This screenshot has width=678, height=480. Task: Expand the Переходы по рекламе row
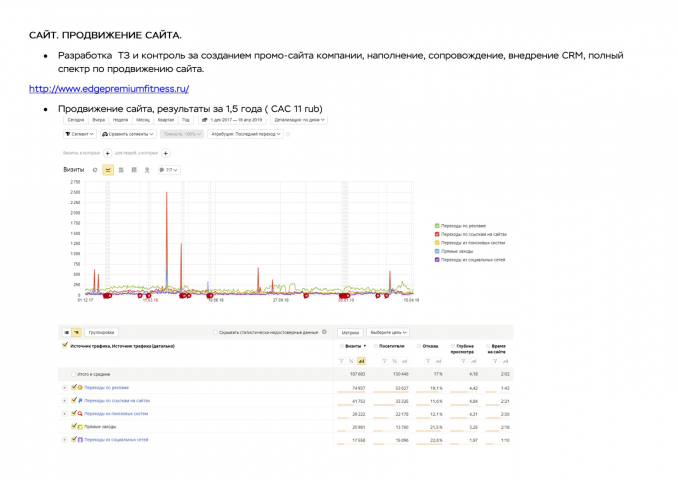(64, 388)
